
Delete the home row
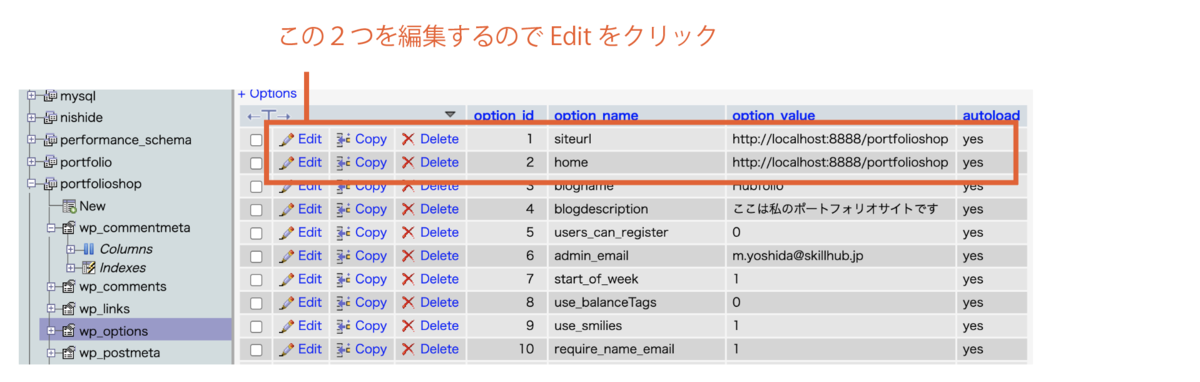(430, 162)
